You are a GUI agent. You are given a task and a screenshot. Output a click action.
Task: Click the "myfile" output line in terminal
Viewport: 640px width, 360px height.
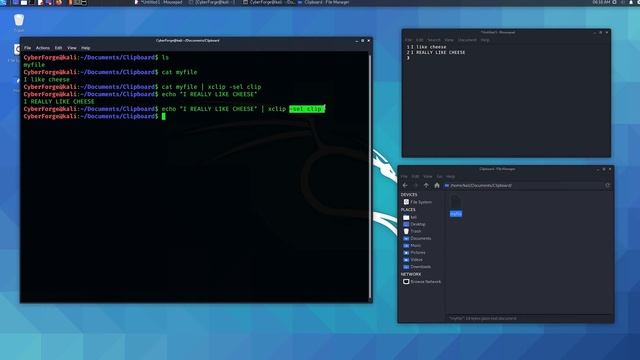[34, 65]
